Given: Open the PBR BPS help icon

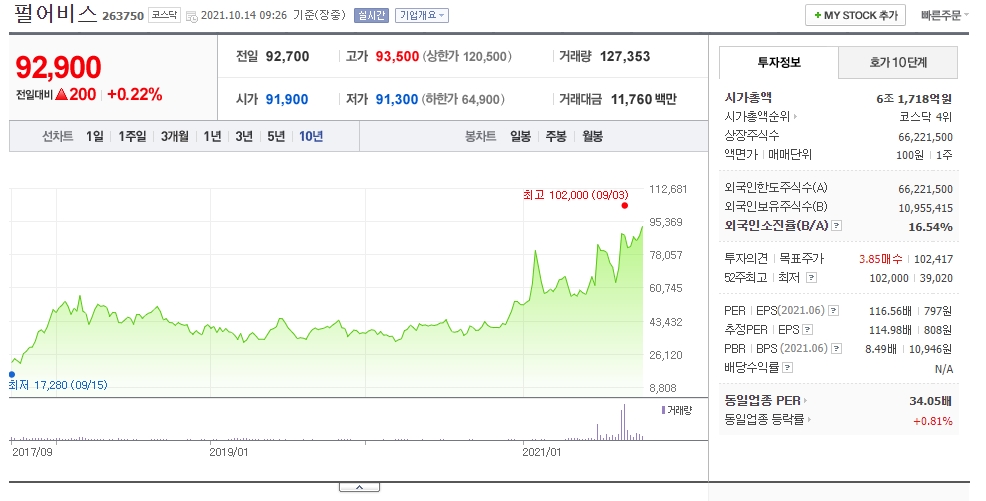Looking at the screenshot, I should [836, 348].
